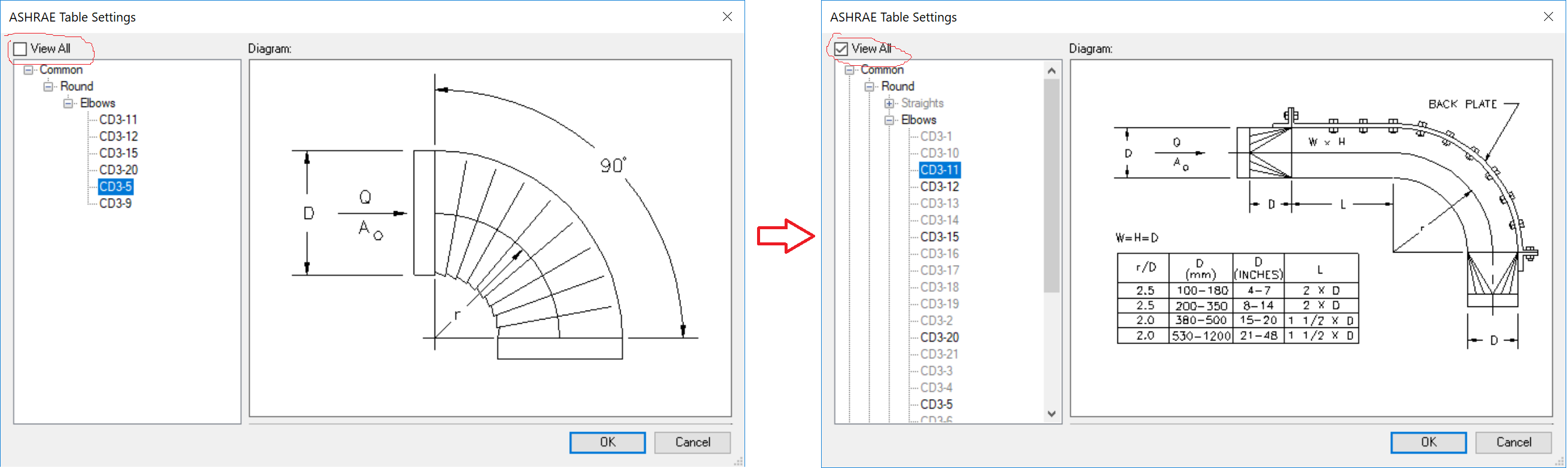Select CD3-17 in the right dialog tree
Viewport: 1568px width, 468px height.
tap(939, 271)
